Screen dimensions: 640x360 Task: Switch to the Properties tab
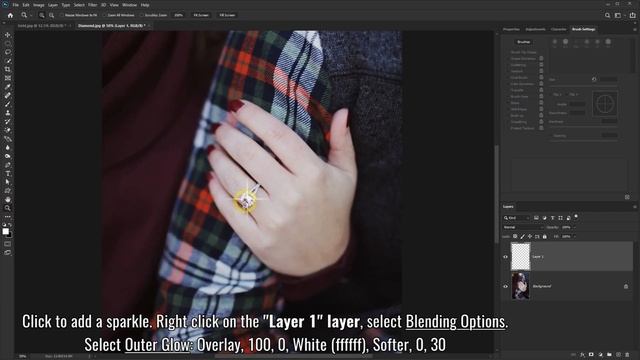[x=511, y=29]
